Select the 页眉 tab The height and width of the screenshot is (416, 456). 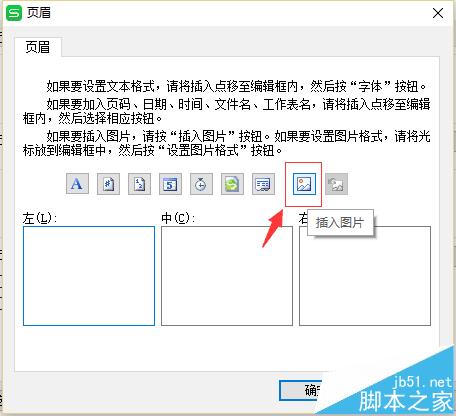pos(38,47)
